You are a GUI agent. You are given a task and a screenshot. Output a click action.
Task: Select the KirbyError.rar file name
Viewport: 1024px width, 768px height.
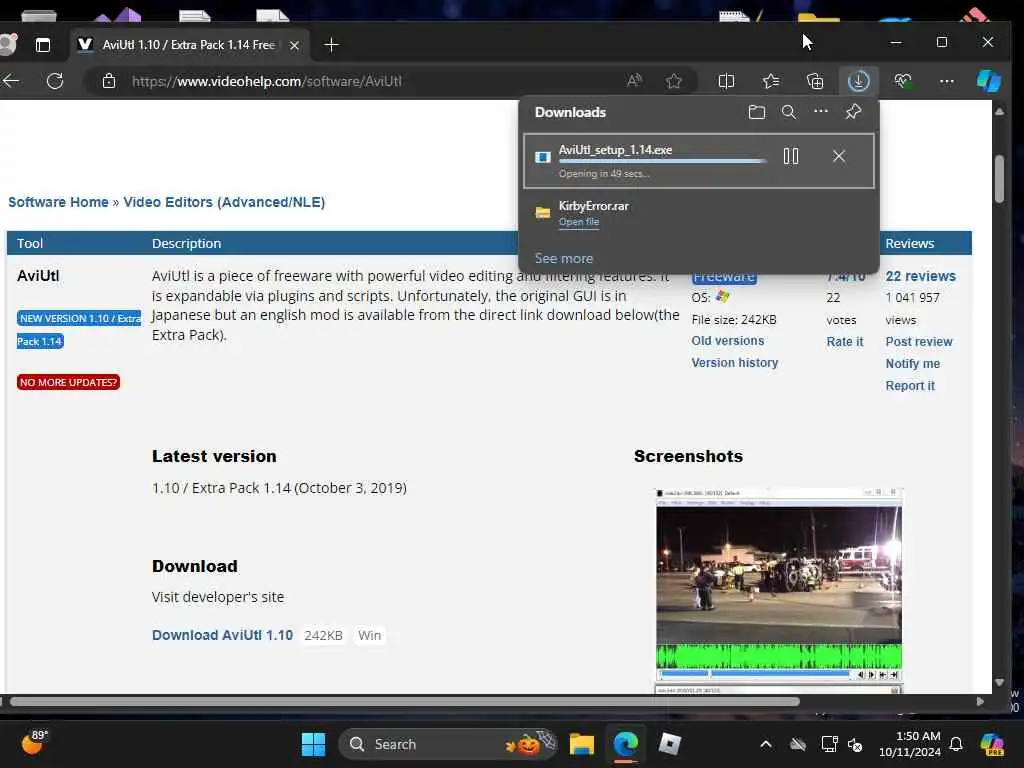594,206
